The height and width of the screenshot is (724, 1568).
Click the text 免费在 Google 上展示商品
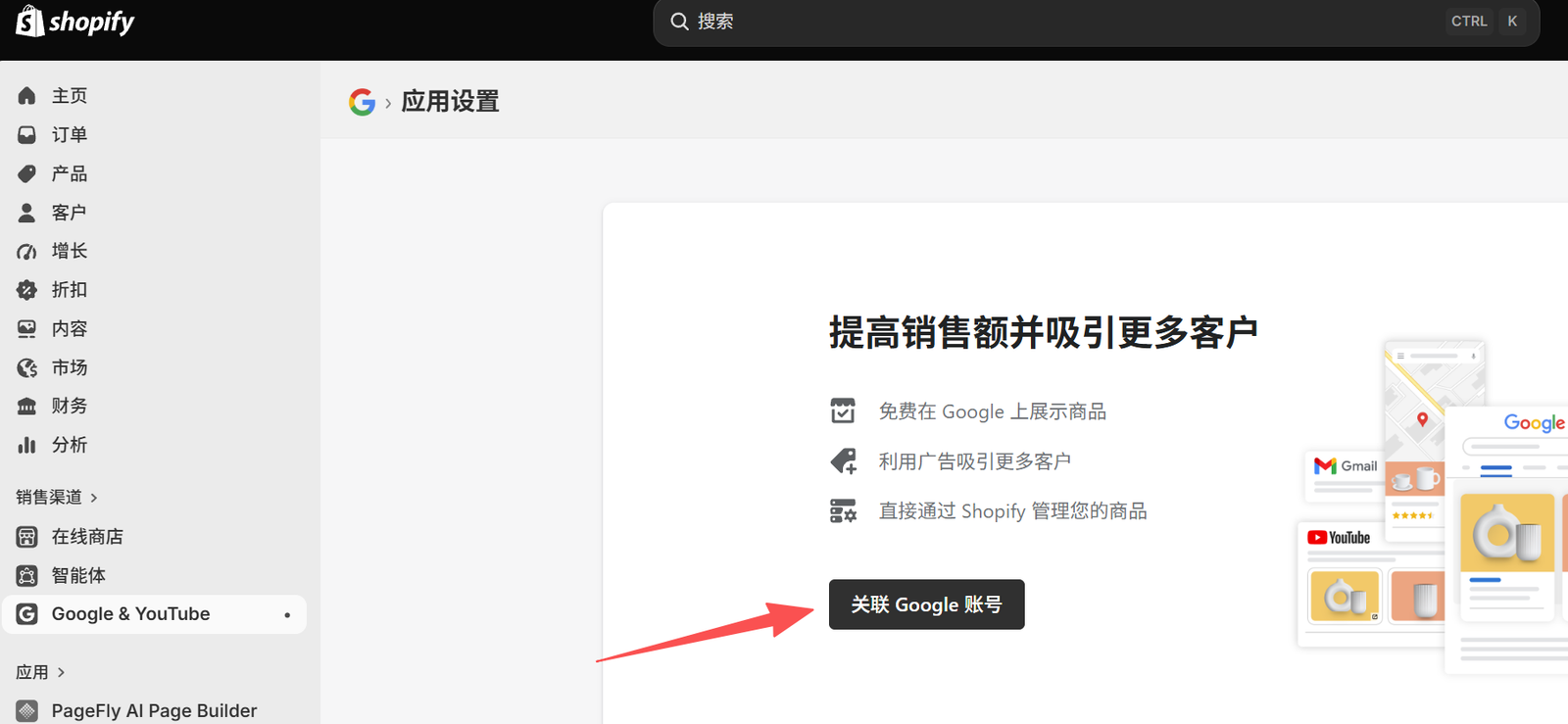992,411
